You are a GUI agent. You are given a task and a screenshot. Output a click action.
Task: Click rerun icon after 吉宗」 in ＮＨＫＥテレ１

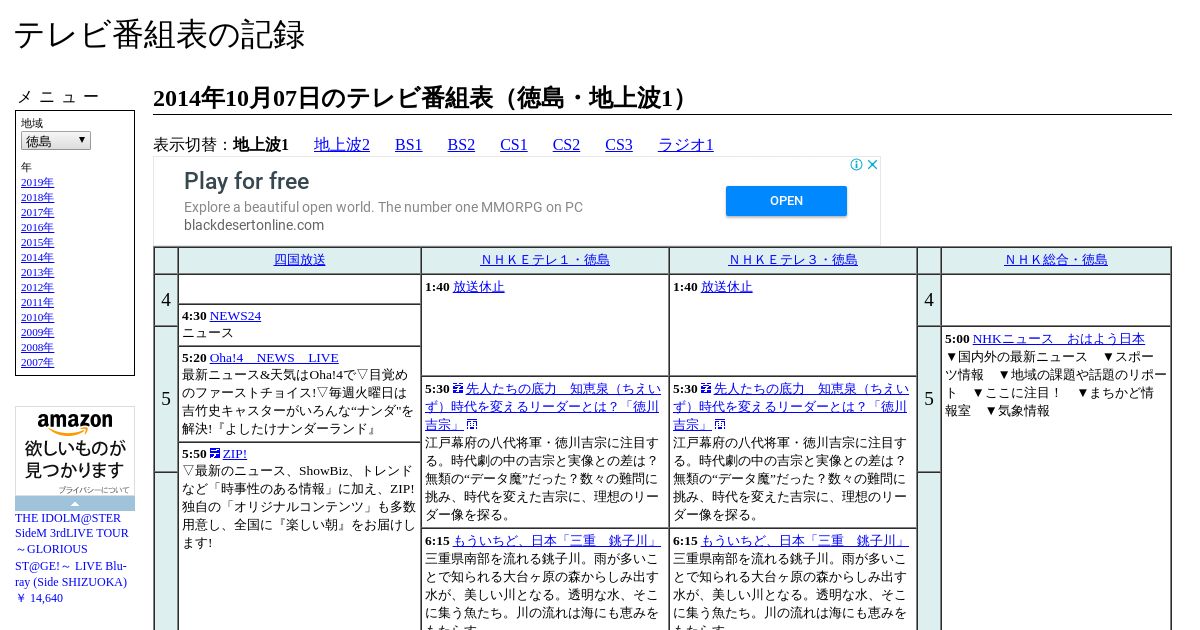tap(472, 425)
